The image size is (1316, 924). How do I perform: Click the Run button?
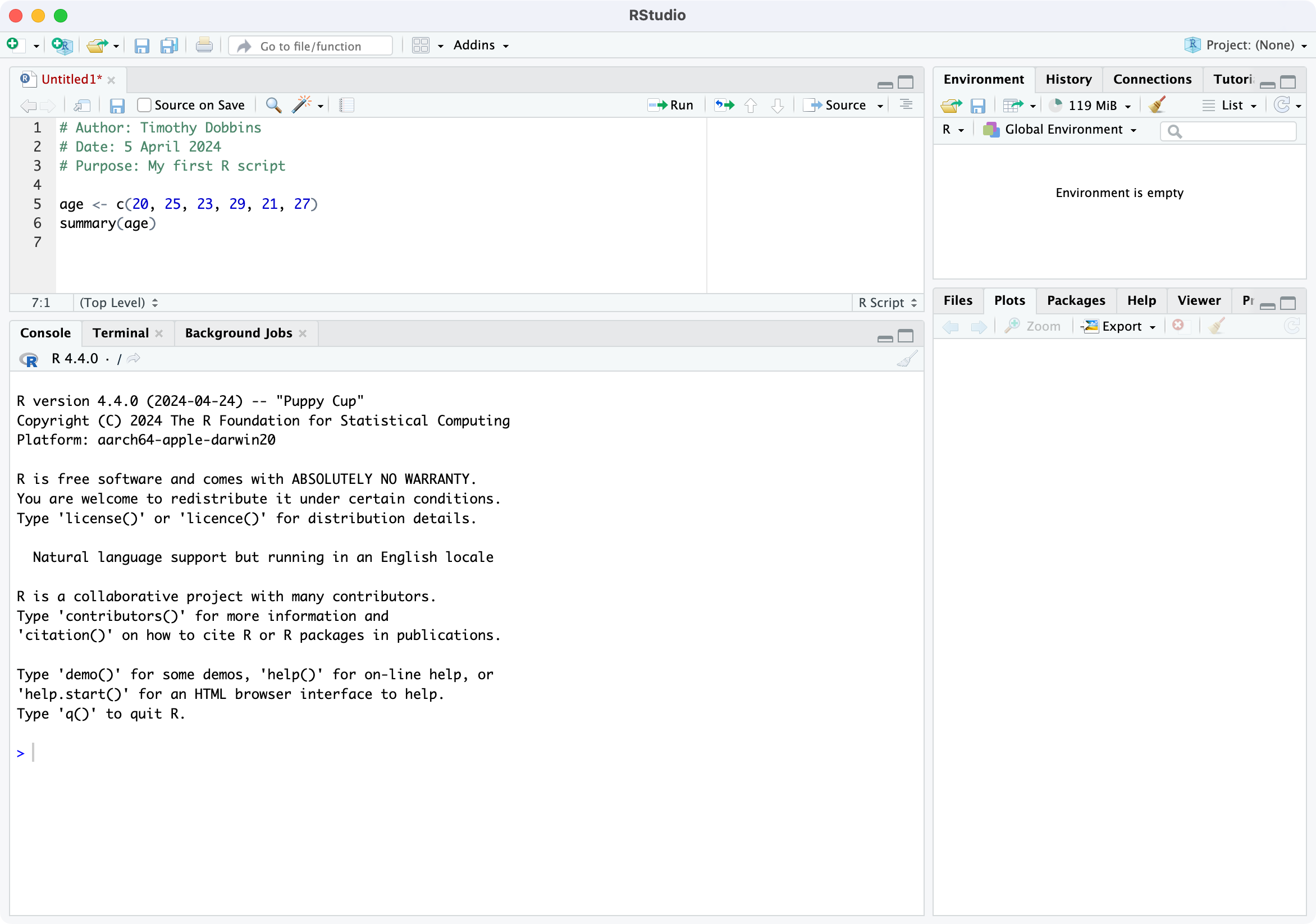tap(671, 105)
